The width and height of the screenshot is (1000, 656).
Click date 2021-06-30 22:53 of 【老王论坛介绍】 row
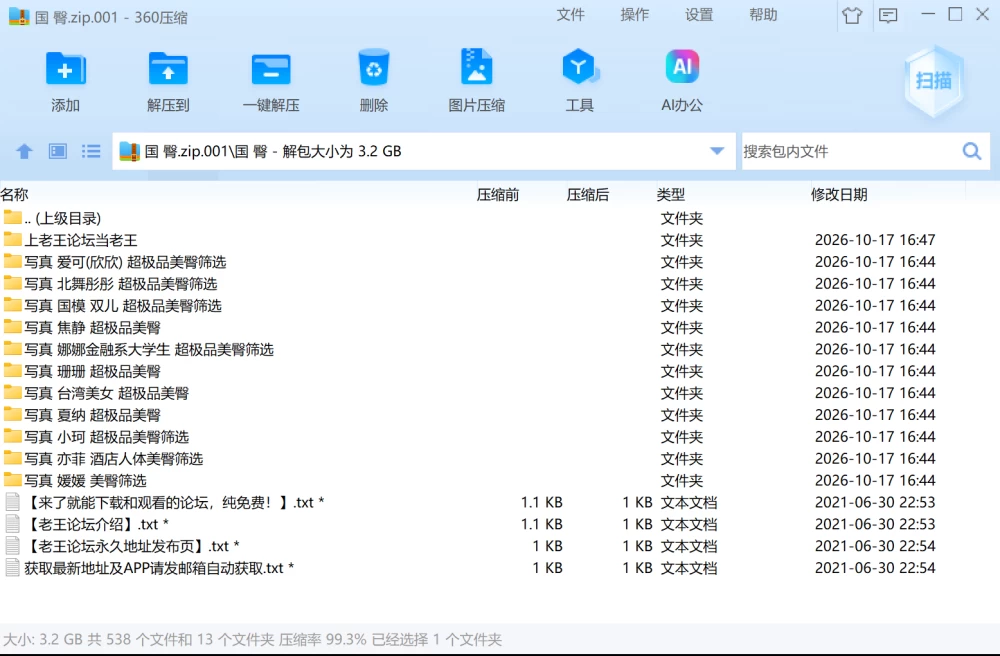875,524
